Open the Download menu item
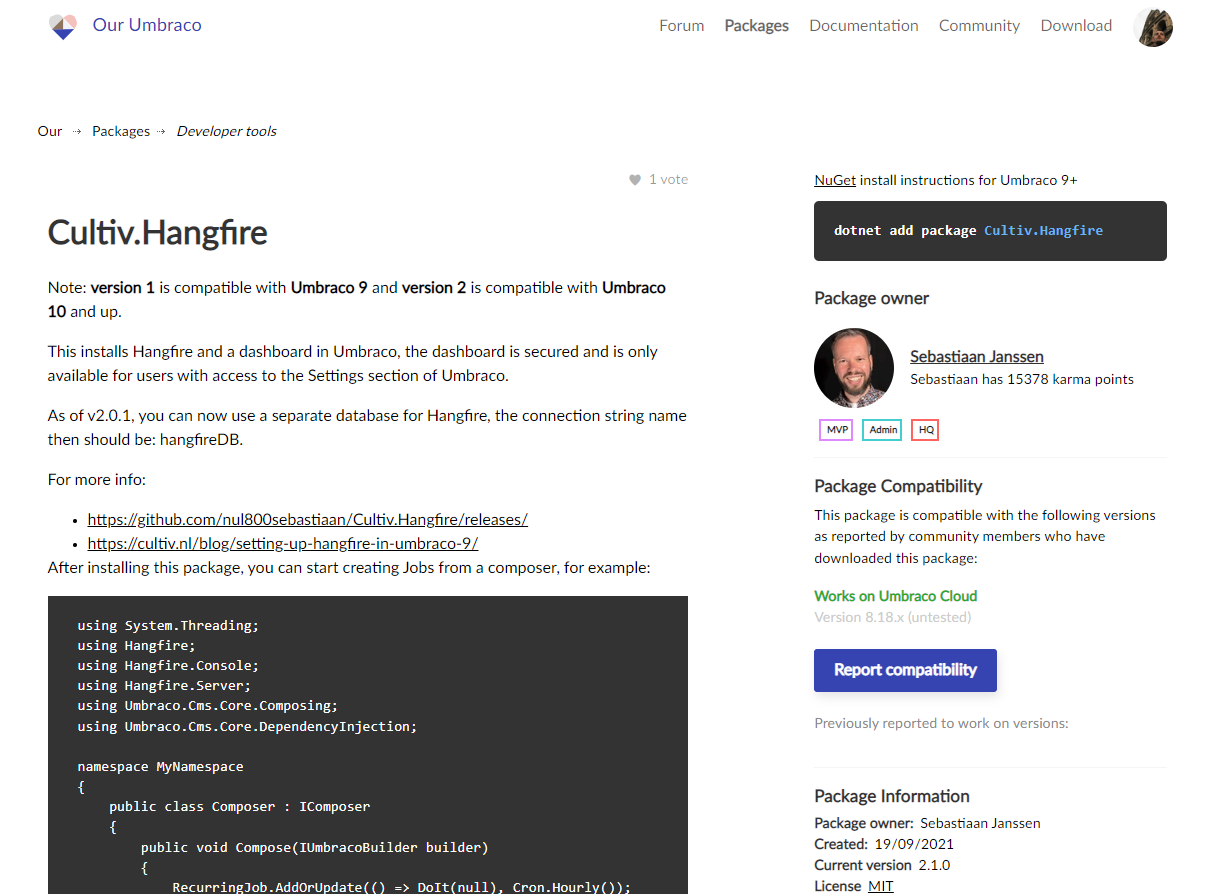The height and width of the screenshot is (894, 1232). coord(1076,26)
